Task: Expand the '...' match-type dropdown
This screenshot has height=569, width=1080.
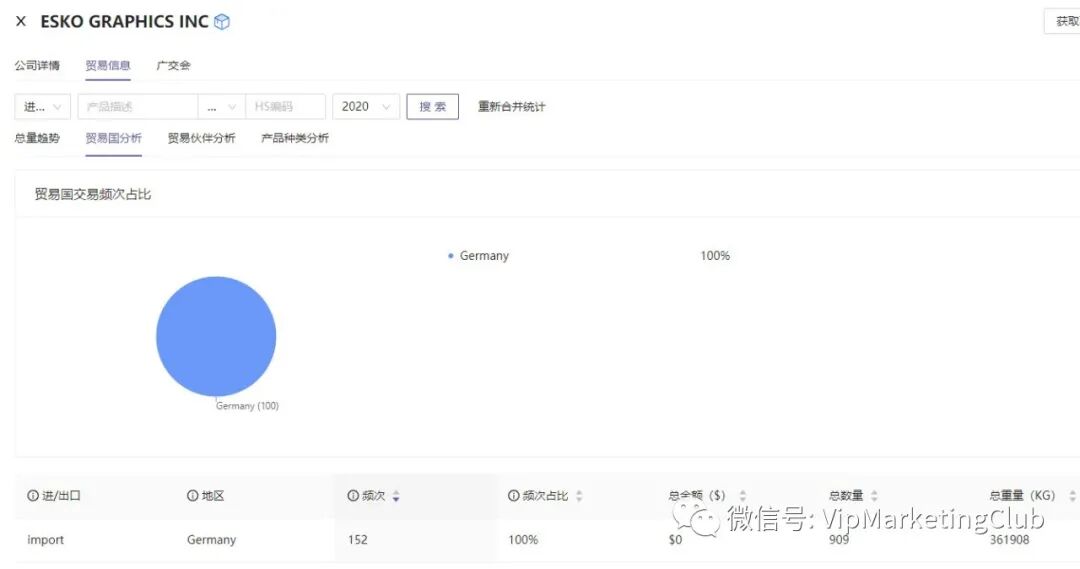Action: [x=222, y=107]
